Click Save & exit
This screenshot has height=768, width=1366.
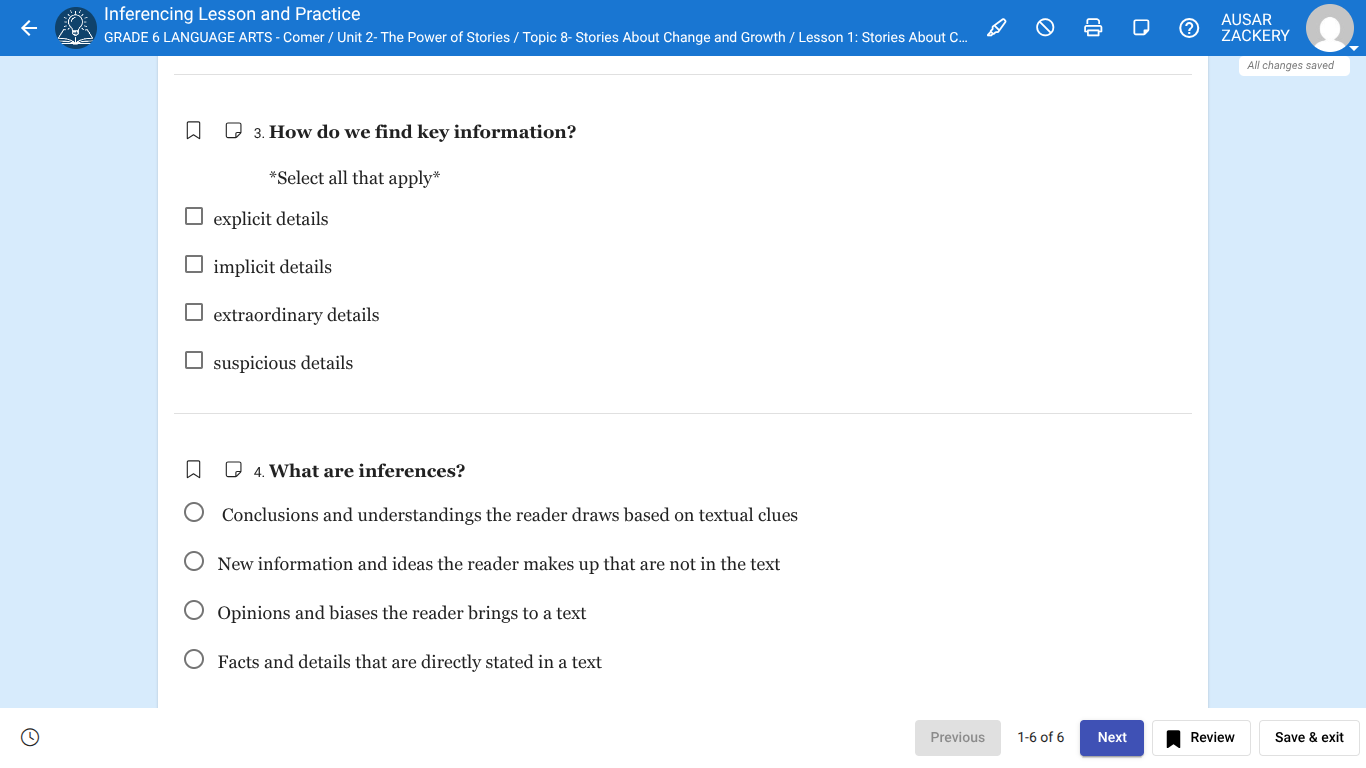point(1309,737)
